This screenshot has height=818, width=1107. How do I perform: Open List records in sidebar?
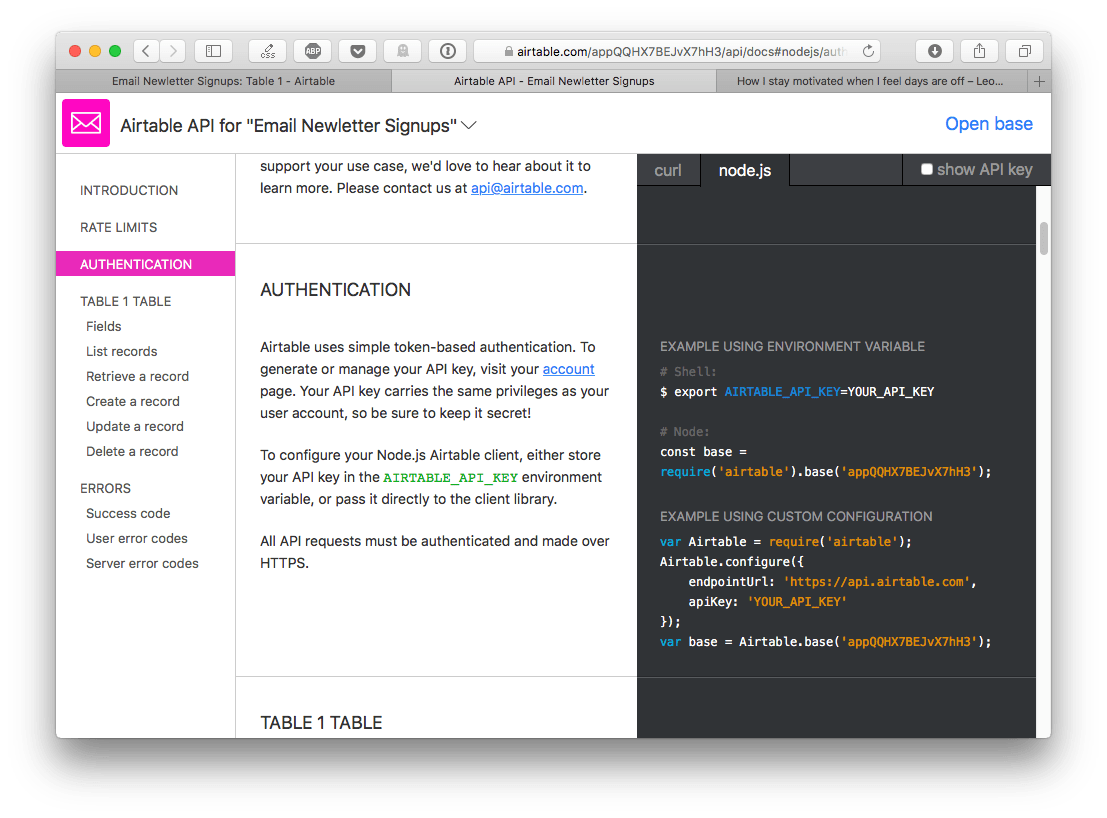pos(121,351)
